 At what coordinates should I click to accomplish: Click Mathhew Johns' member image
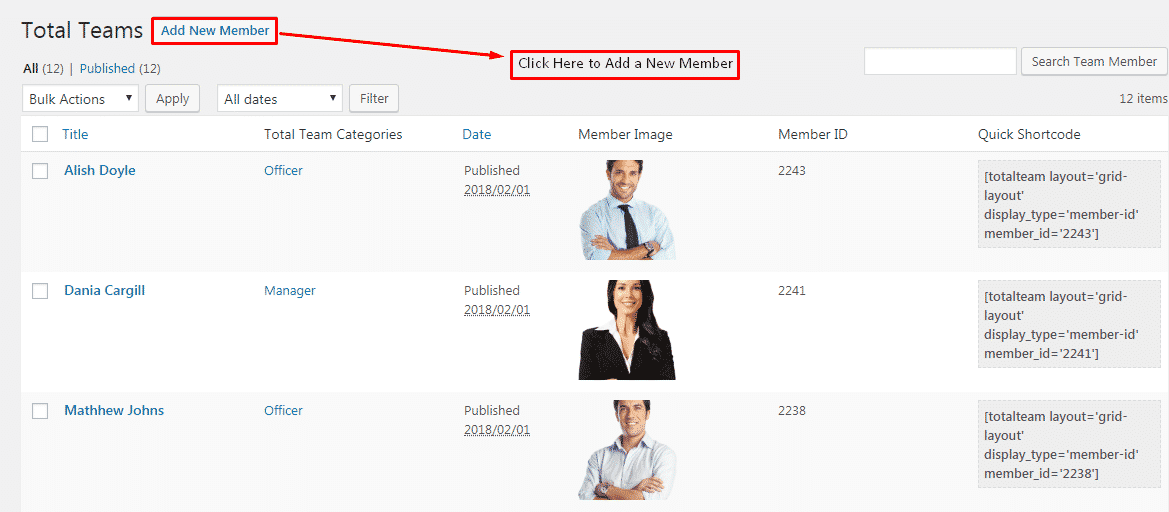[x=627, y=449]
